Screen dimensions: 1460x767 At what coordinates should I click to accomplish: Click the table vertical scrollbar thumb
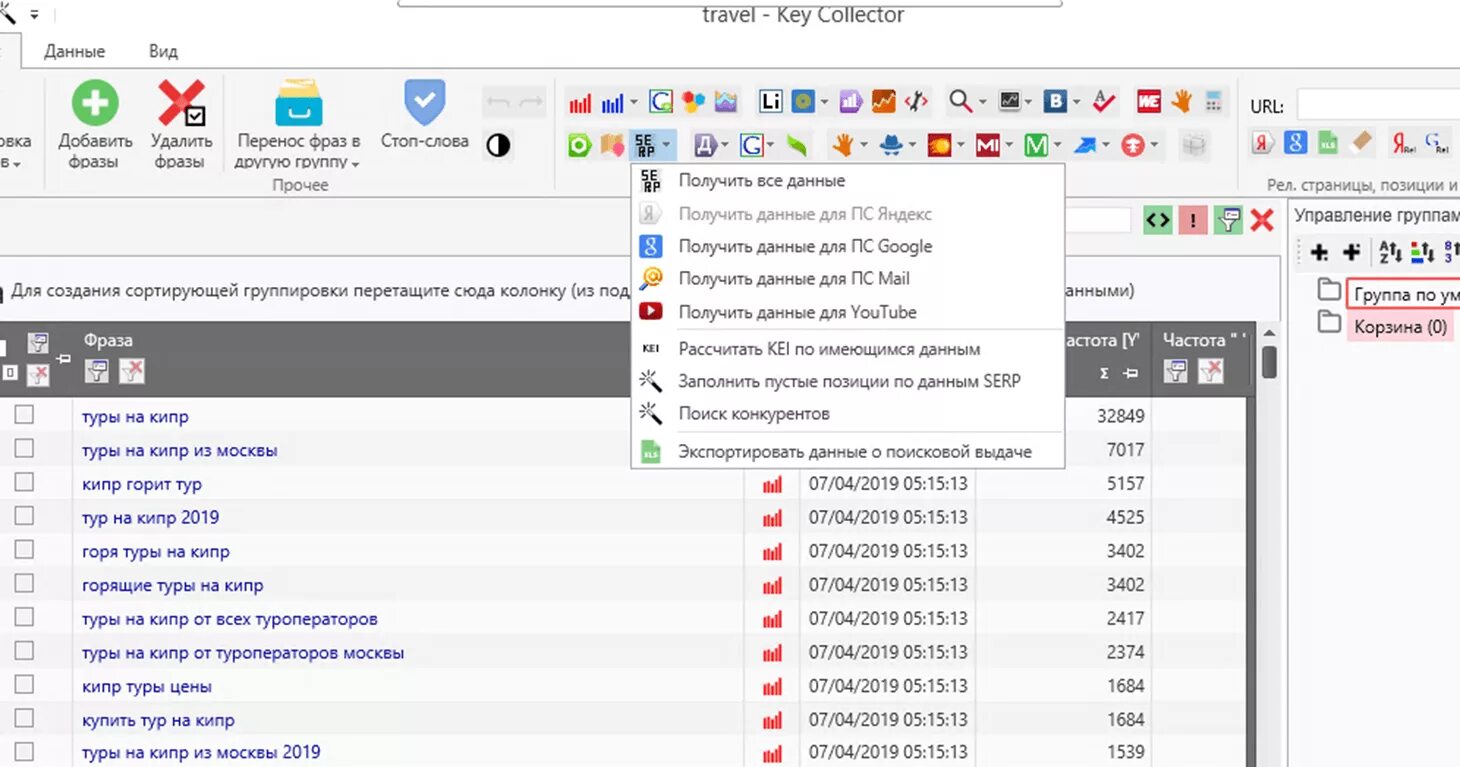1269,361
